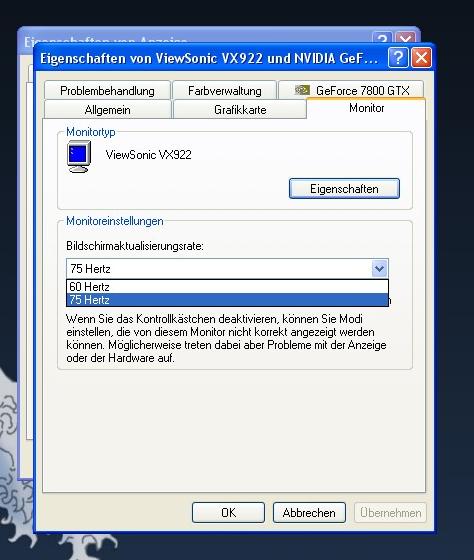Click the help question mark in ViewSonic dialog
474x560 pixels.
point(398,57)
